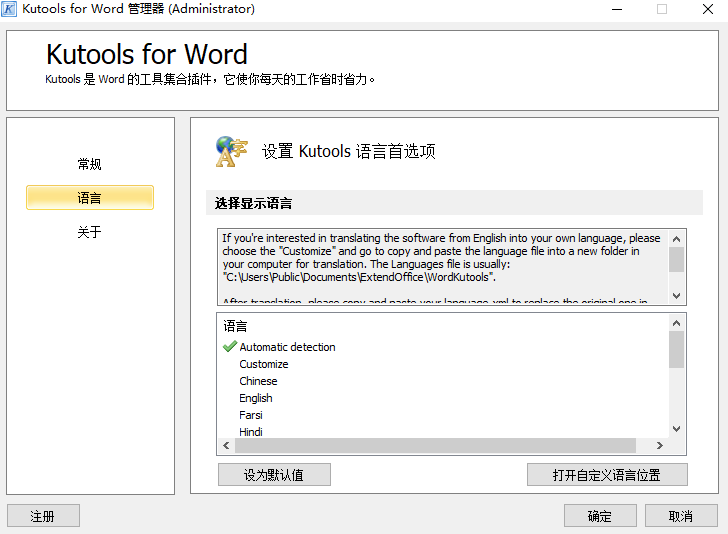Image resolution: width=728 pixels, height=534 pixels.
Task: Open the 常规 settings tab
Action: point(89,164)
